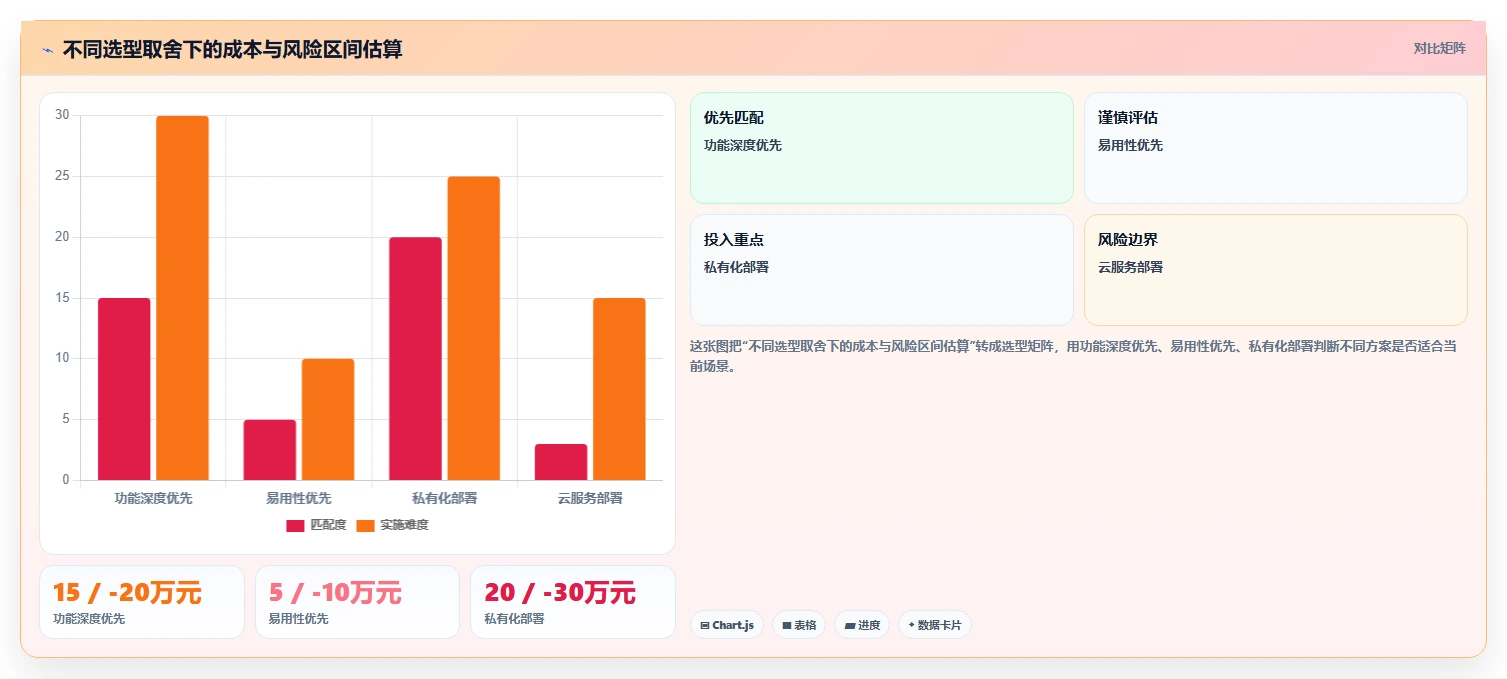Select the Chart.js tag chip

[x=727, y=625]
